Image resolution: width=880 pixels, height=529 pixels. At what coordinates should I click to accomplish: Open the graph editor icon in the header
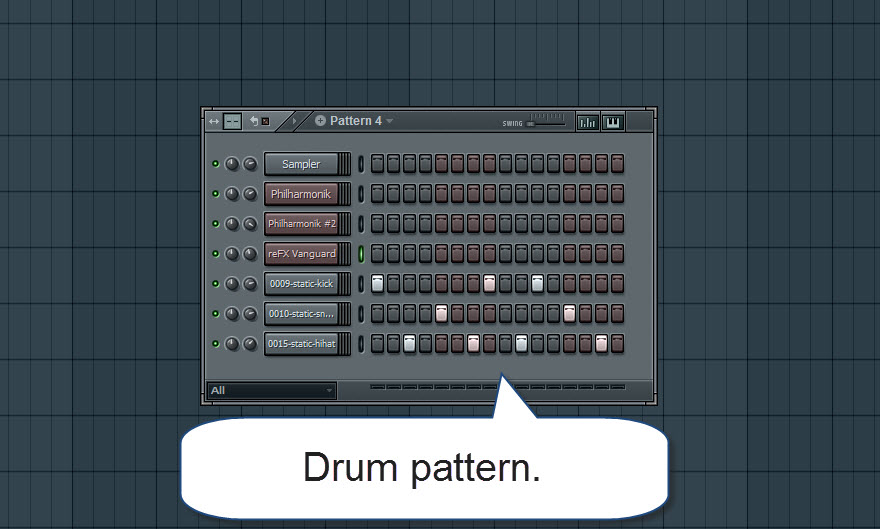(x=588, y=122)
